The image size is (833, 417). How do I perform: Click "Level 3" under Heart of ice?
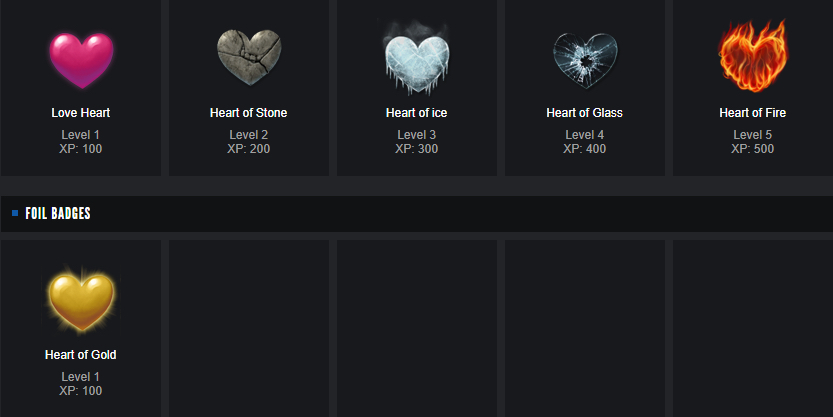pos(417,135)
